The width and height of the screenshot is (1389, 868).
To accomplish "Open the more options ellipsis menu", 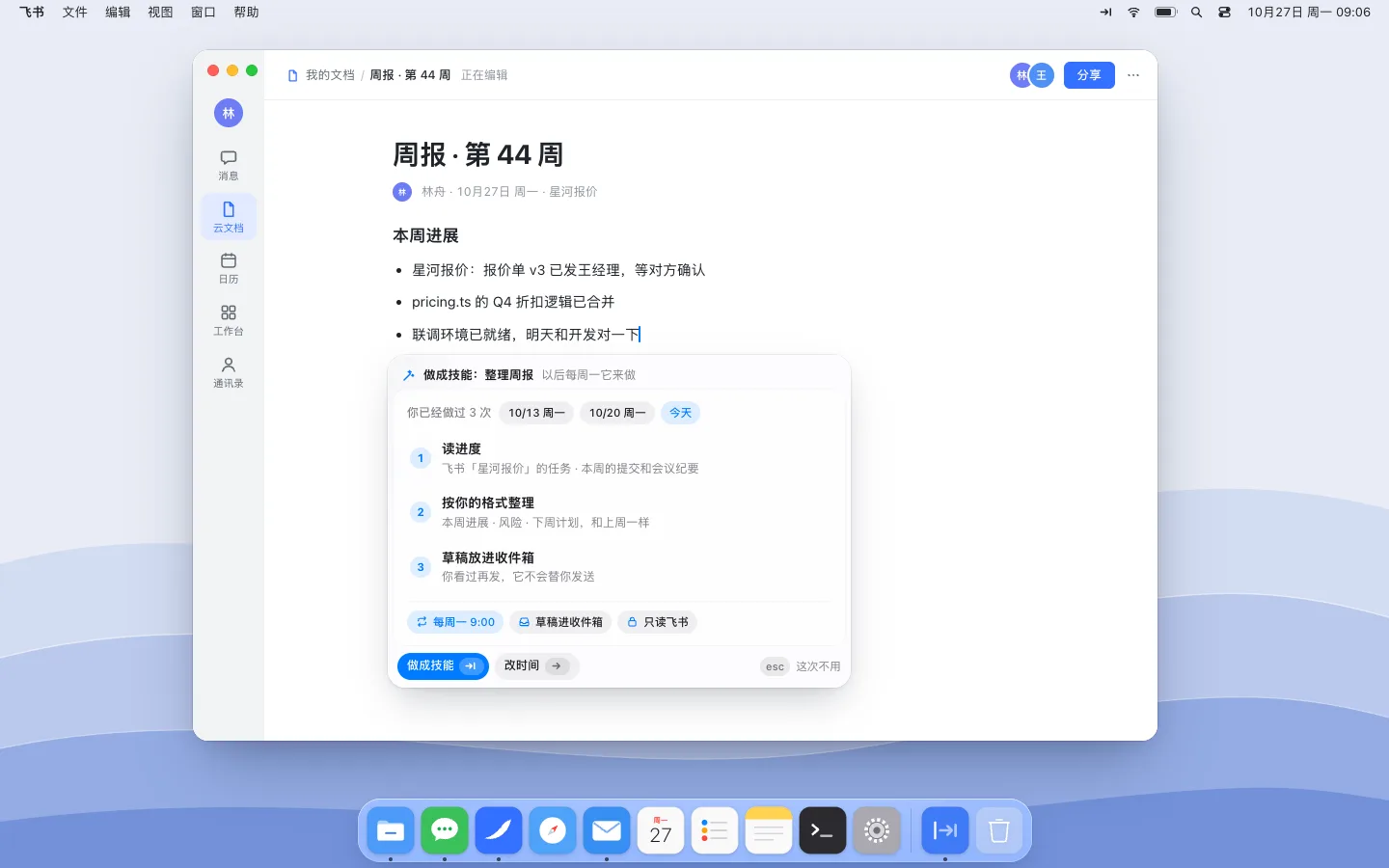I will click(x=1133, y=75).
